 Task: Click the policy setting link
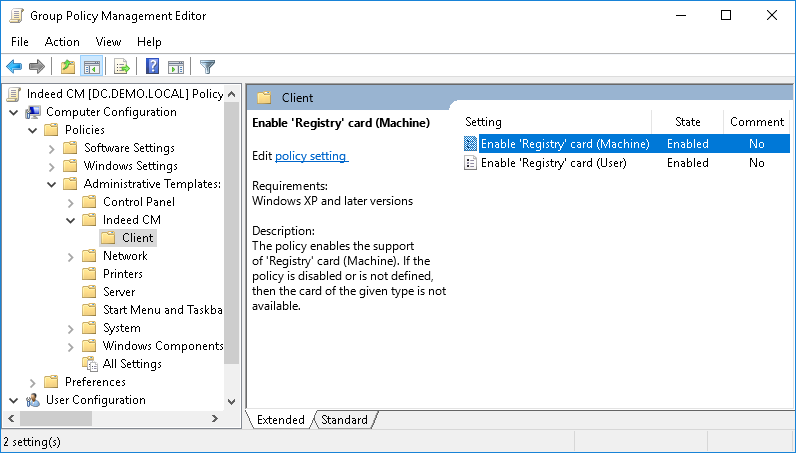coord(311,156)
